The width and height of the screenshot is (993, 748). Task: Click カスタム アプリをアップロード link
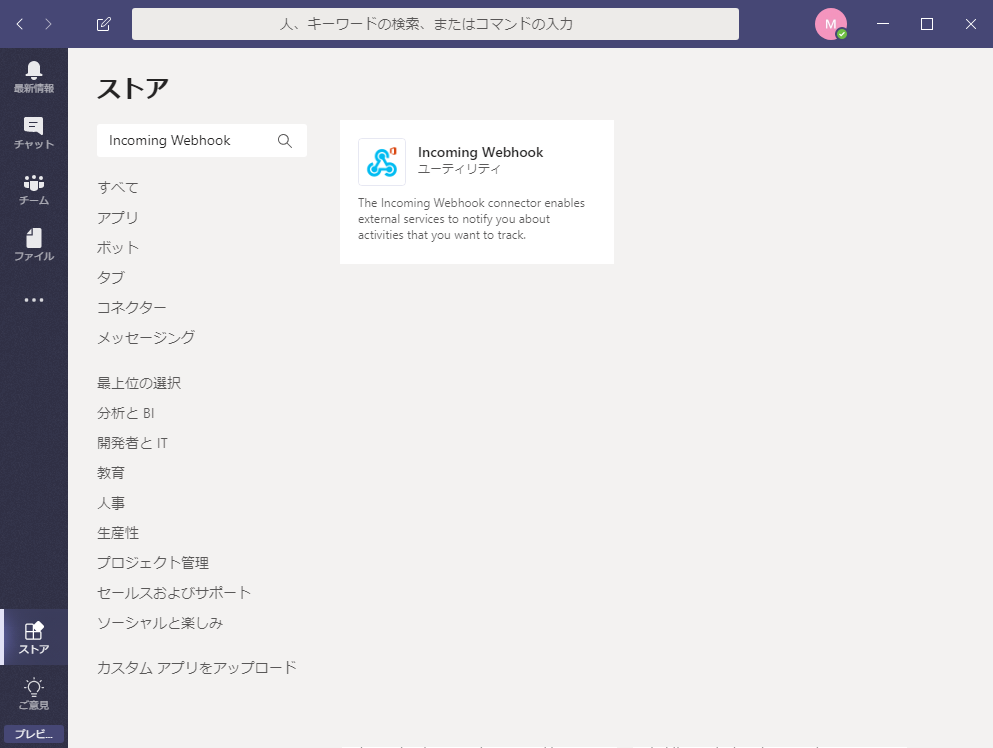click(196, 668)
